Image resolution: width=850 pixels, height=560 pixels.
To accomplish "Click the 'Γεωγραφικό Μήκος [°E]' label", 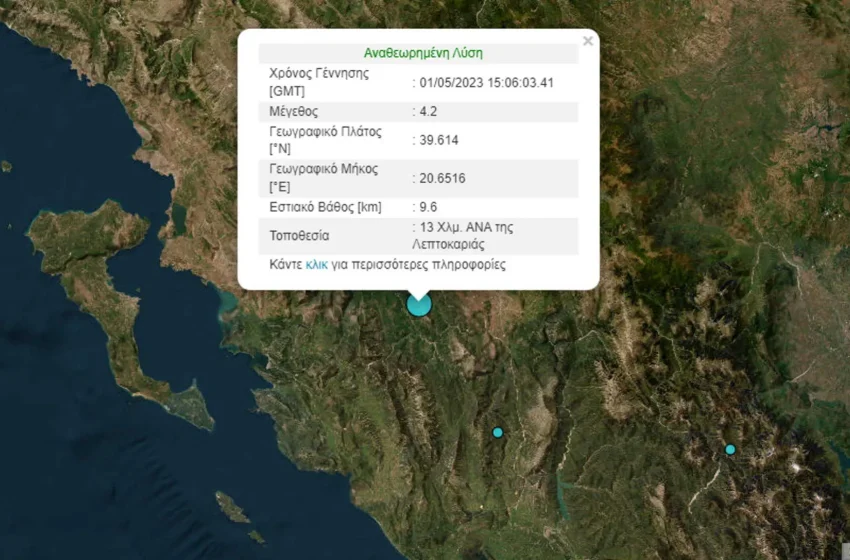I will point(323,177).
